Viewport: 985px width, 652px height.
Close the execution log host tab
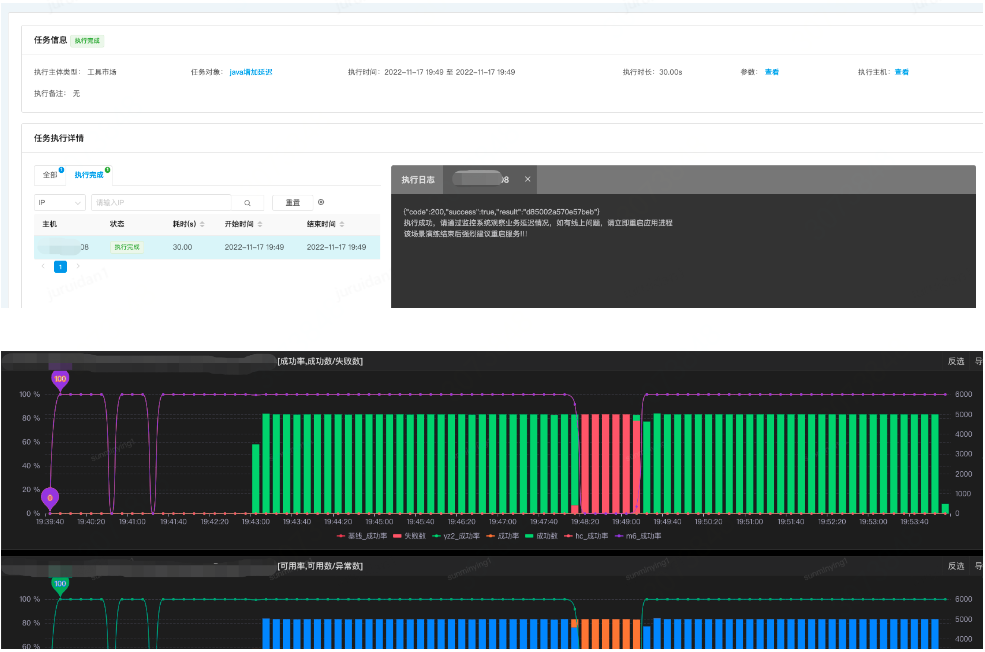(x=528, y=180)
